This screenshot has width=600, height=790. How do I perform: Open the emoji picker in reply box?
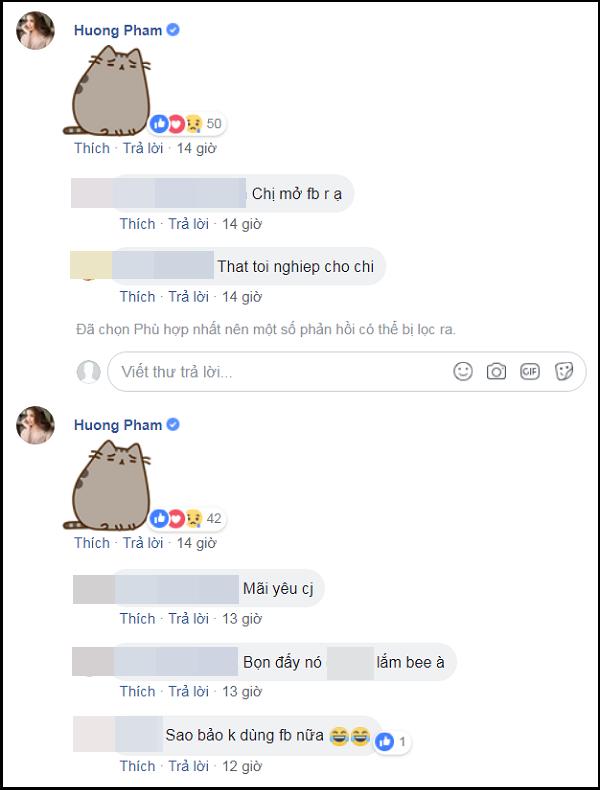point(462,372)
